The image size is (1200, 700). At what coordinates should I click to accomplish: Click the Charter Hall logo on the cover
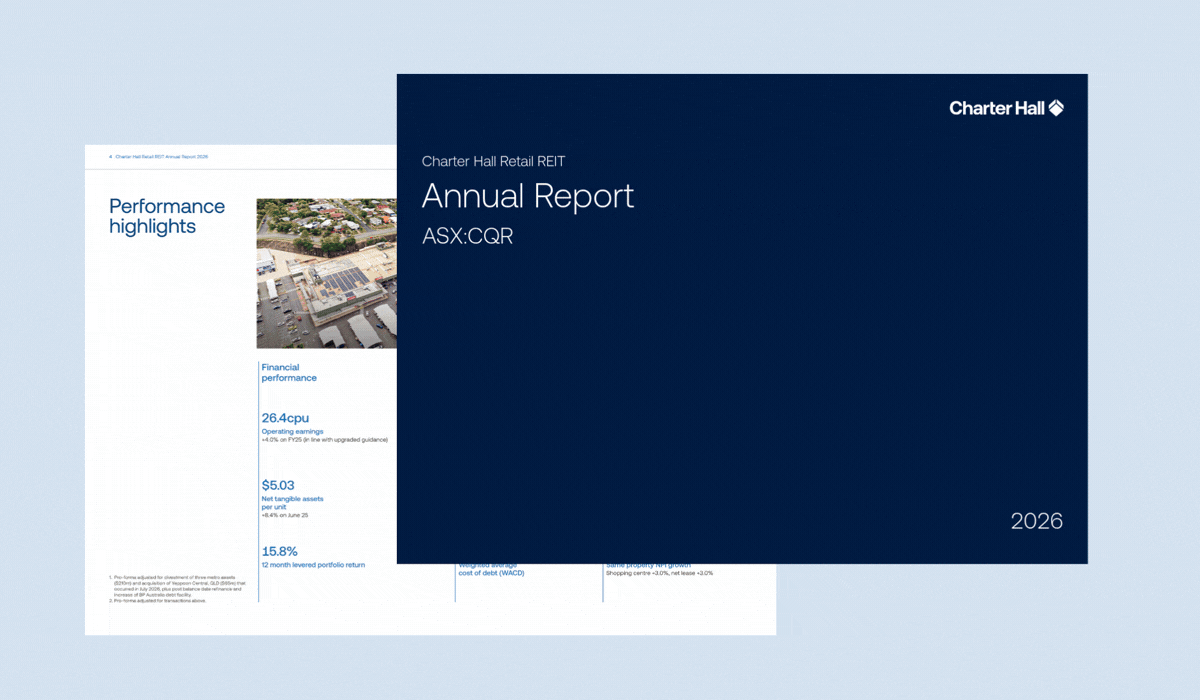[1006, 108]
